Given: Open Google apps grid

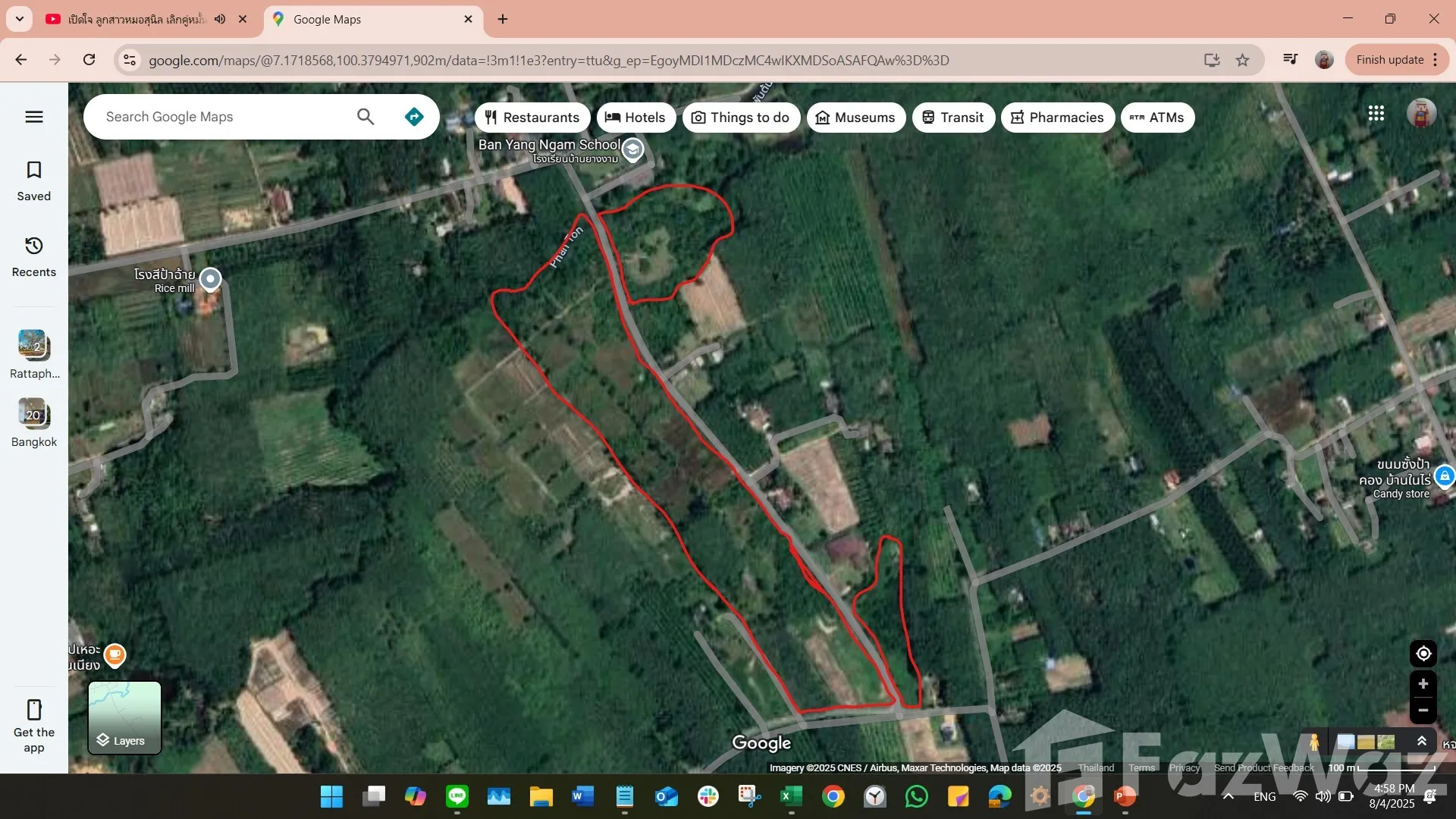Looking at the screenshot, I should coord(1376,114).
